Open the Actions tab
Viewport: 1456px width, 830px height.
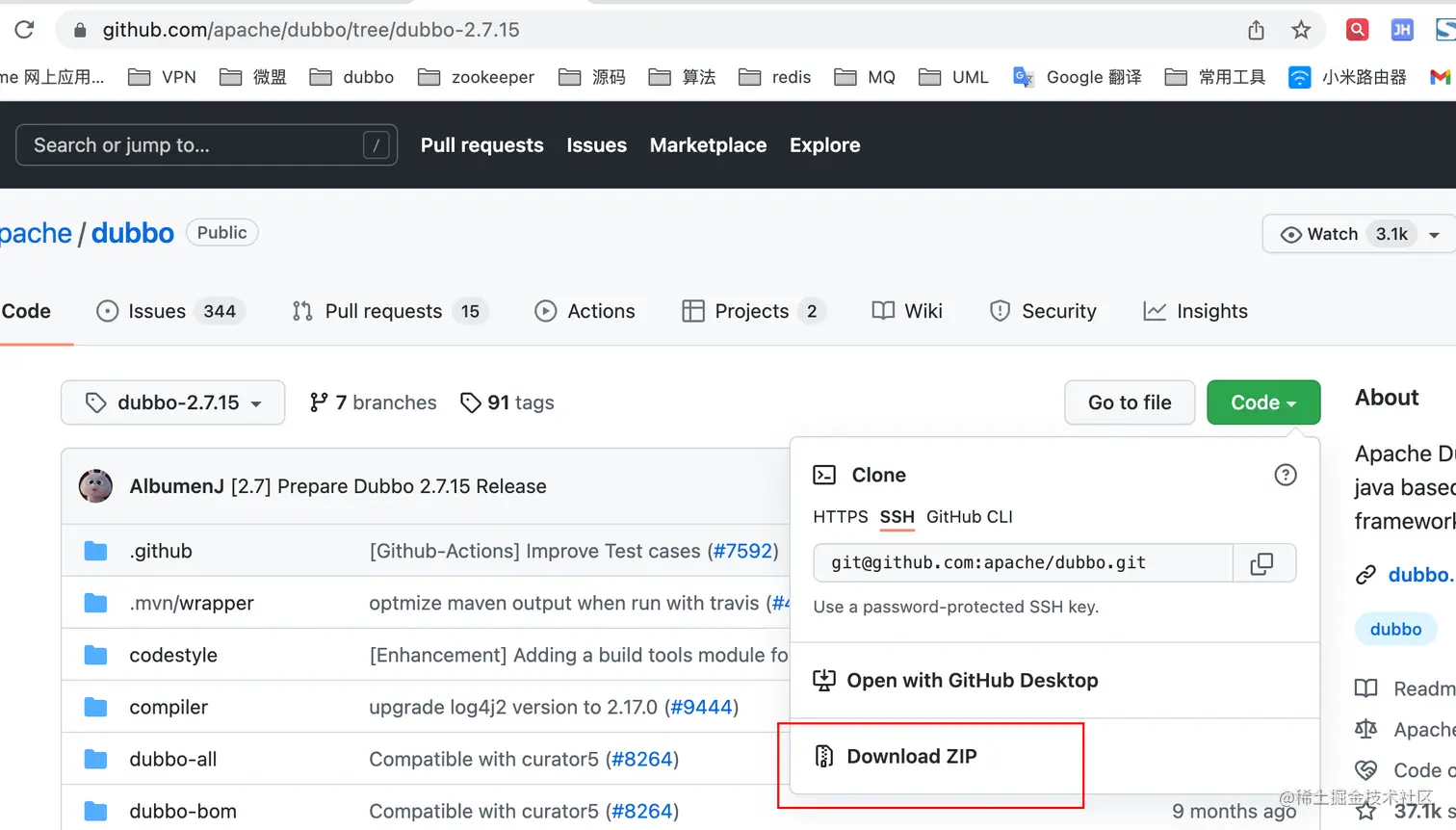point(585,311)
